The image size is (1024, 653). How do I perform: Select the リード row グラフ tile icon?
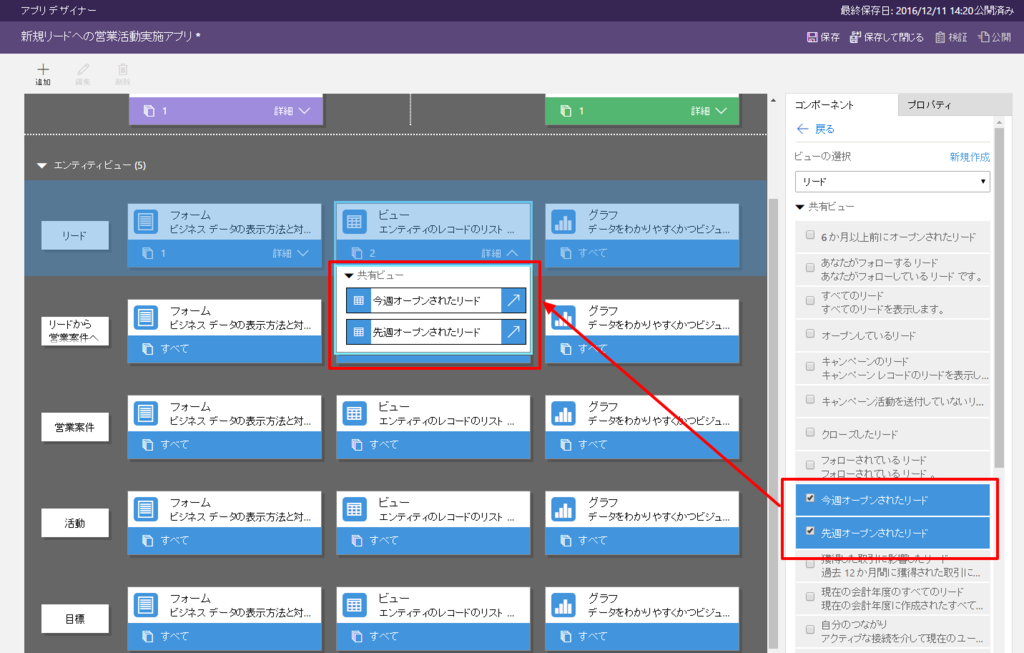(564, 222)
